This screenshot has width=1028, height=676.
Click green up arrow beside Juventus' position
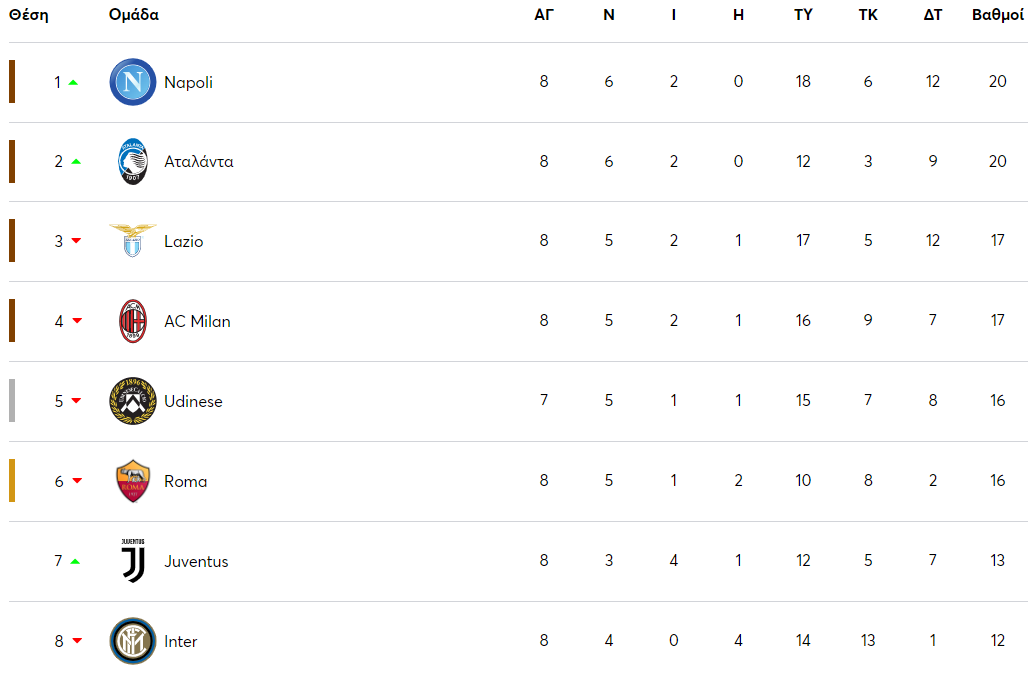tap(75, 561)
